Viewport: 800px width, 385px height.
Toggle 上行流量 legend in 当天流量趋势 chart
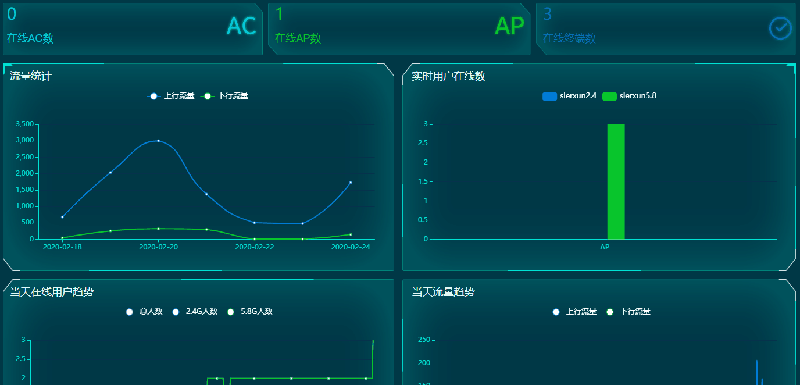pyautogui.click(x=574, y=312)
